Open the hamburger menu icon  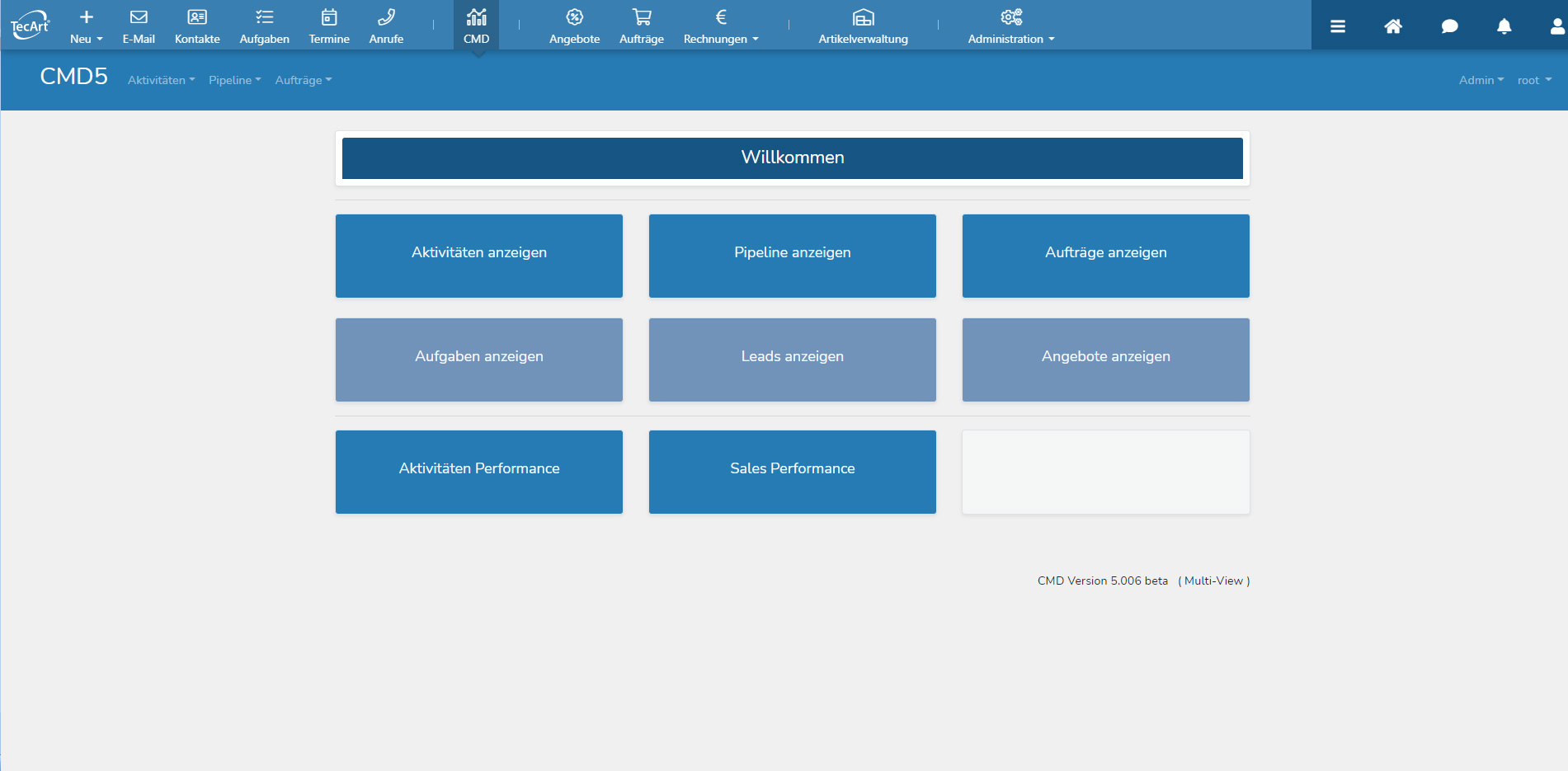1338,26
